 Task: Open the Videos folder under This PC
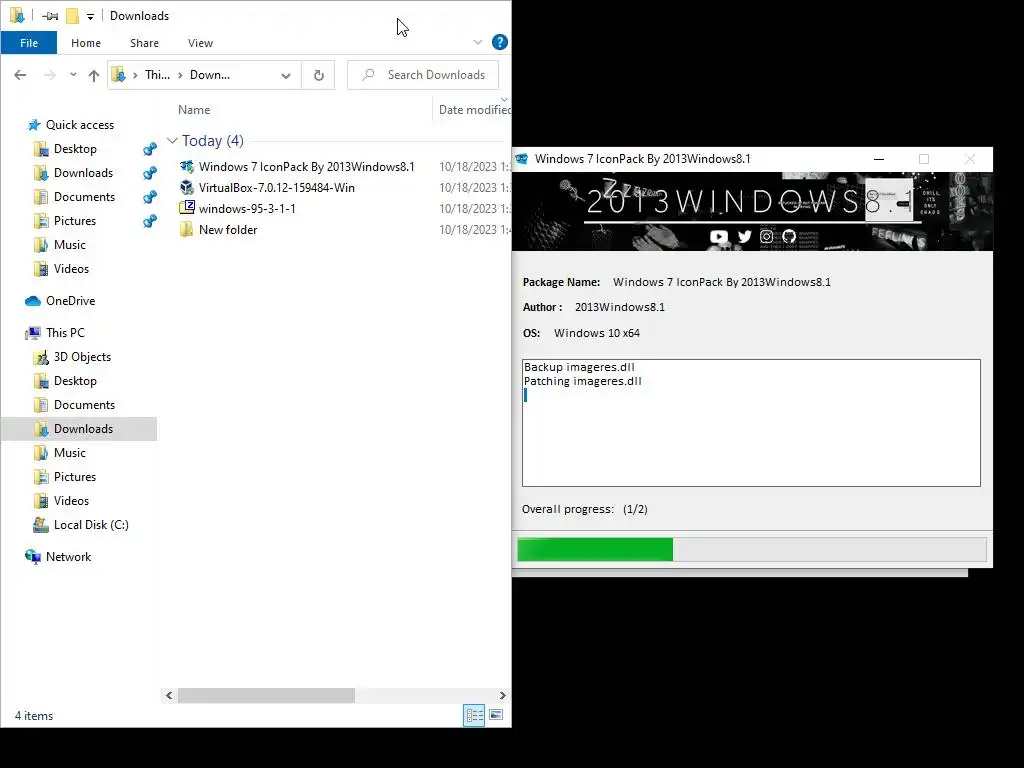tap(71, 501)
